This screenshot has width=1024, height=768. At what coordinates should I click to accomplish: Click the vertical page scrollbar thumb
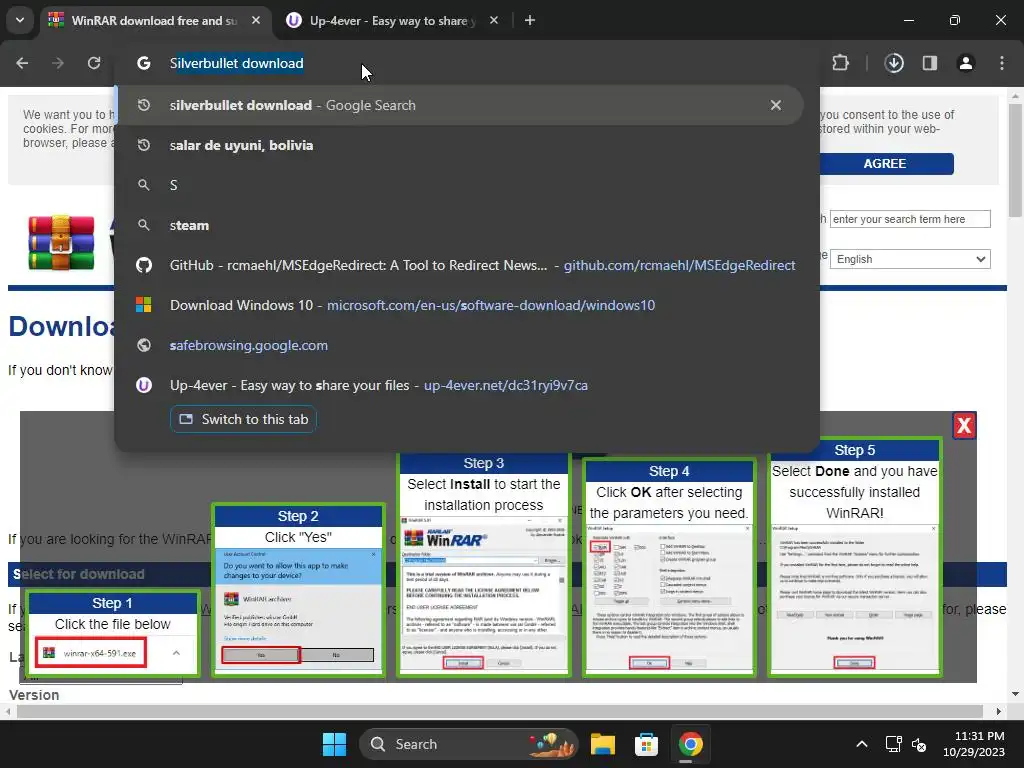1016,160
